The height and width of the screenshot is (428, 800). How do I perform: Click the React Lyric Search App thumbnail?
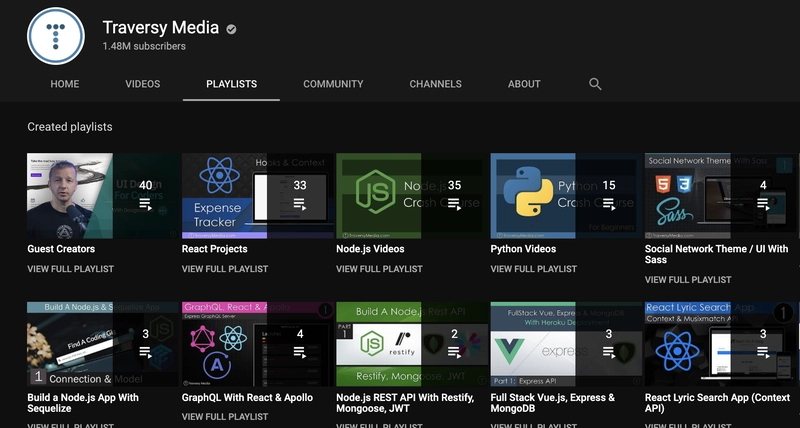720,344
